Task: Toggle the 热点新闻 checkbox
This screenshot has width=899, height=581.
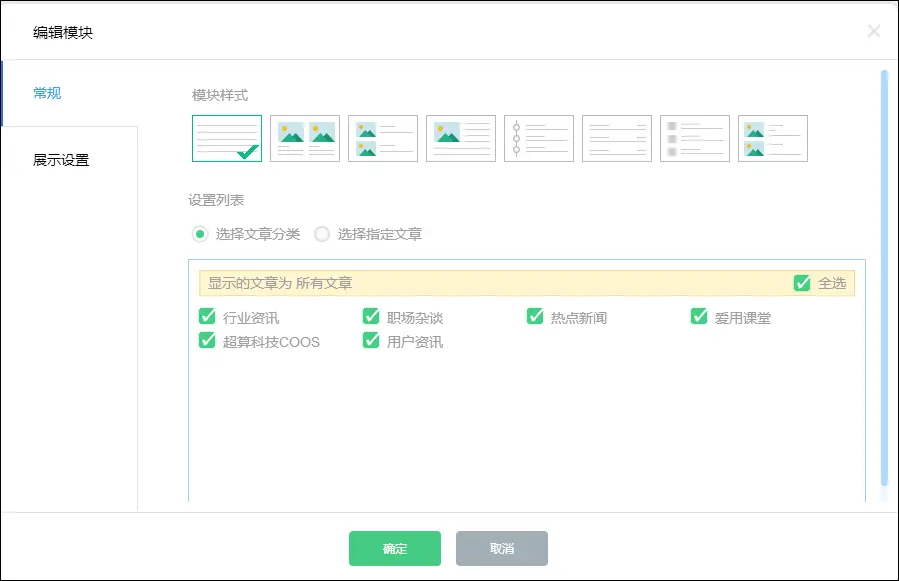Action: pyautogui.click(x=535, y=317)
